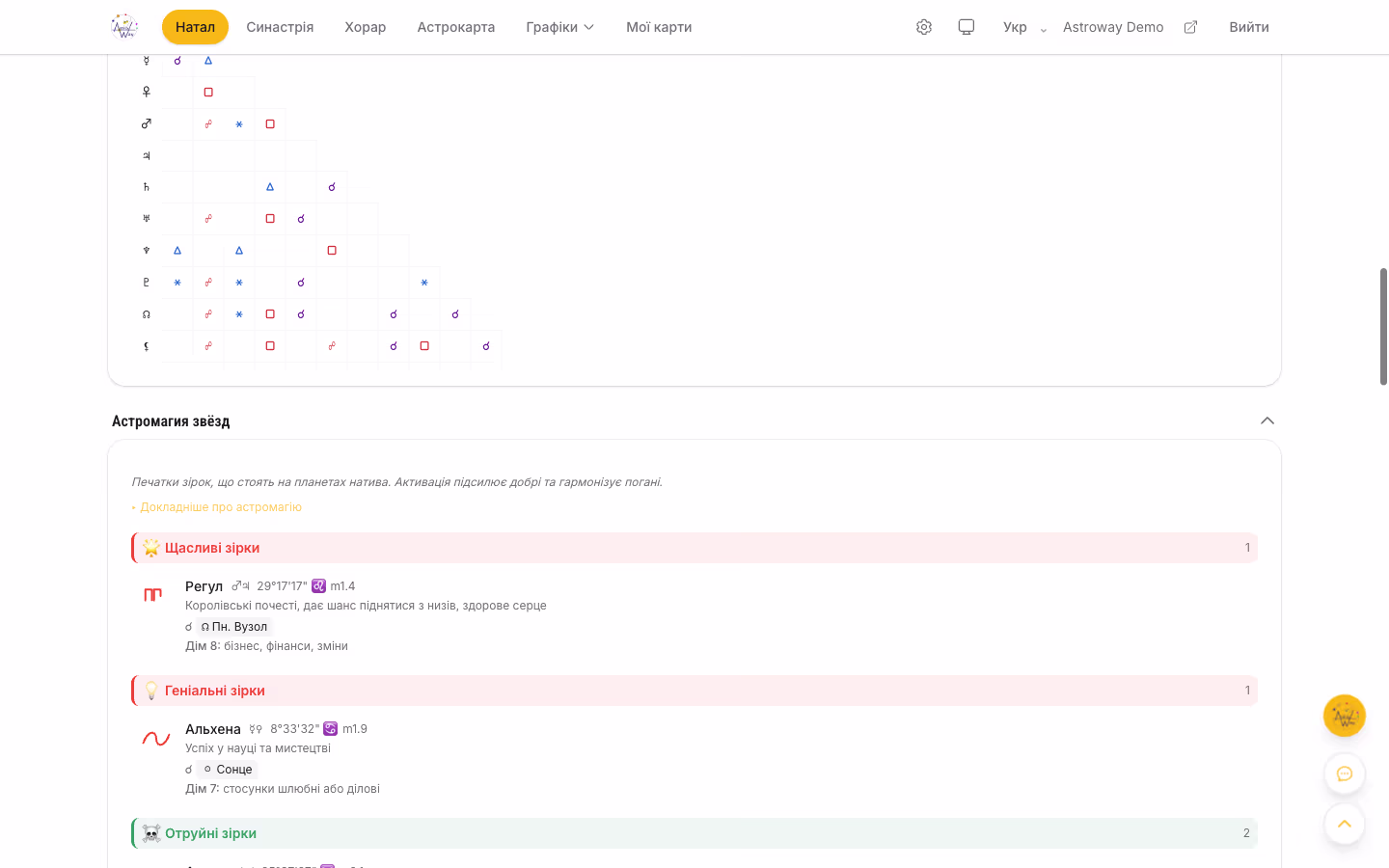The image size is (1389, 868).
Task: Open the Графіки dropdown menu
Action: click(559, 27)
